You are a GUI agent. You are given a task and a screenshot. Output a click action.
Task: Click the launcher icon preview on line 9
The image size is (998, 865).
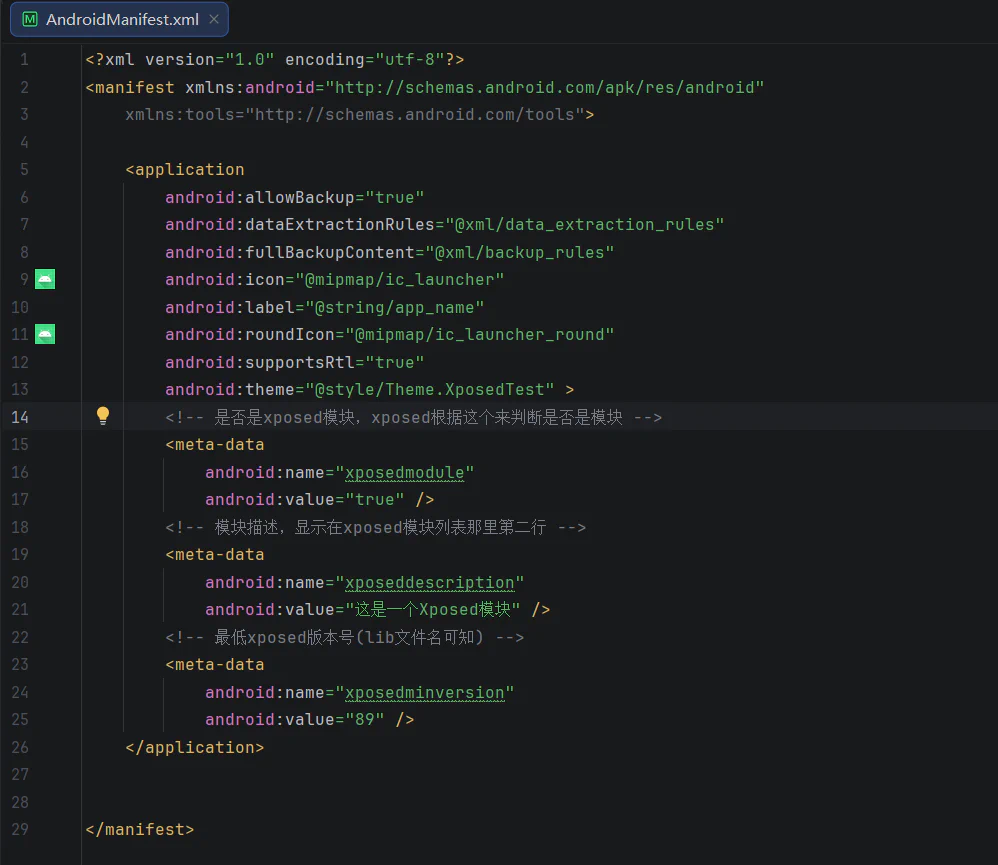45,279
